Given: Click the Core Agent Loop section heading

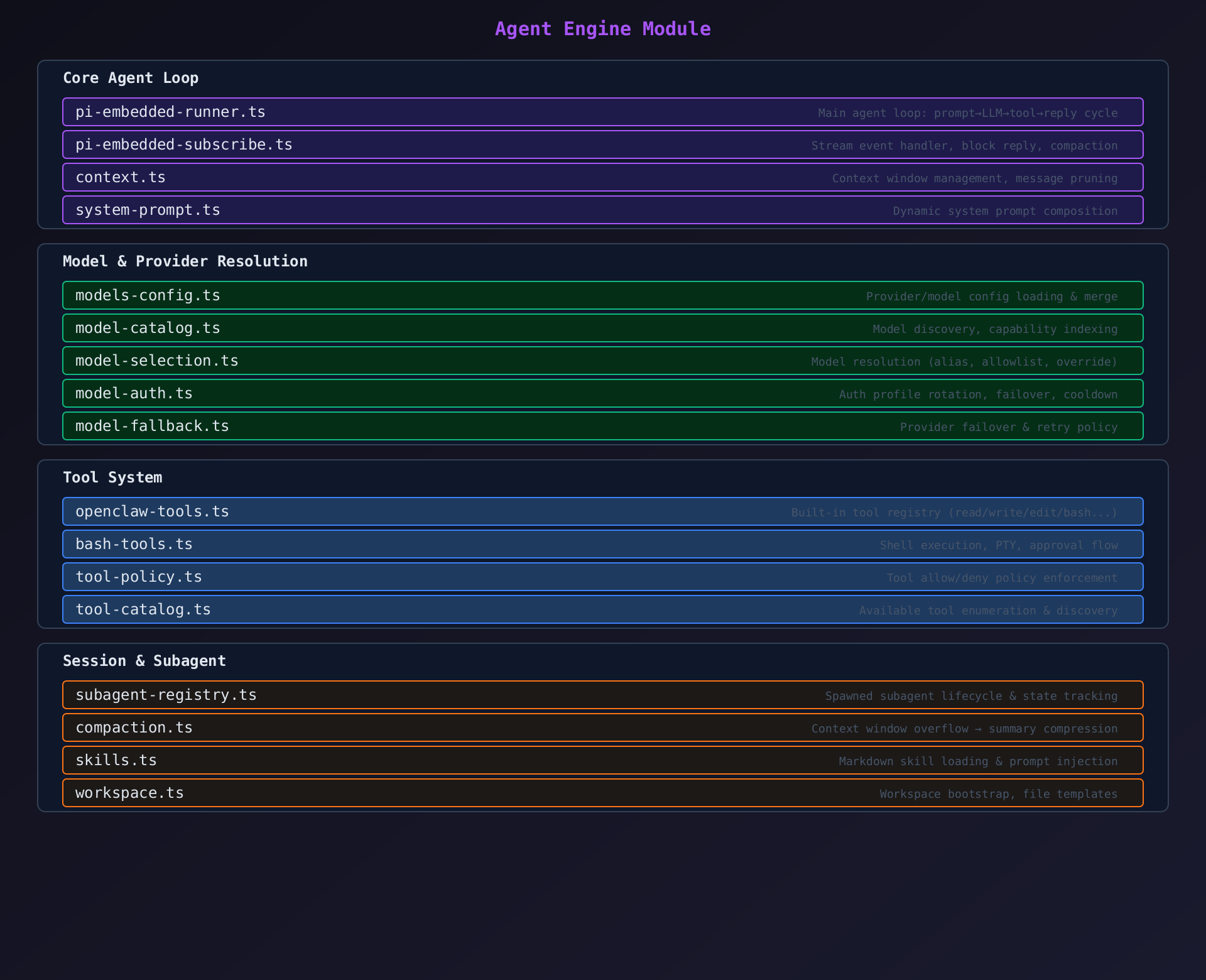Looking at the screenshot, I should click(131, 78).
